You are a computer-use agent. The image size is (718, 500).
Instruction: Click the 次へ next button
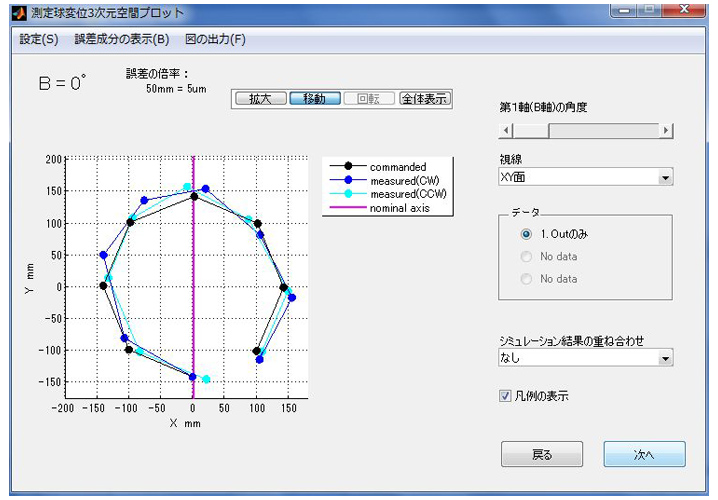(644, 454)
